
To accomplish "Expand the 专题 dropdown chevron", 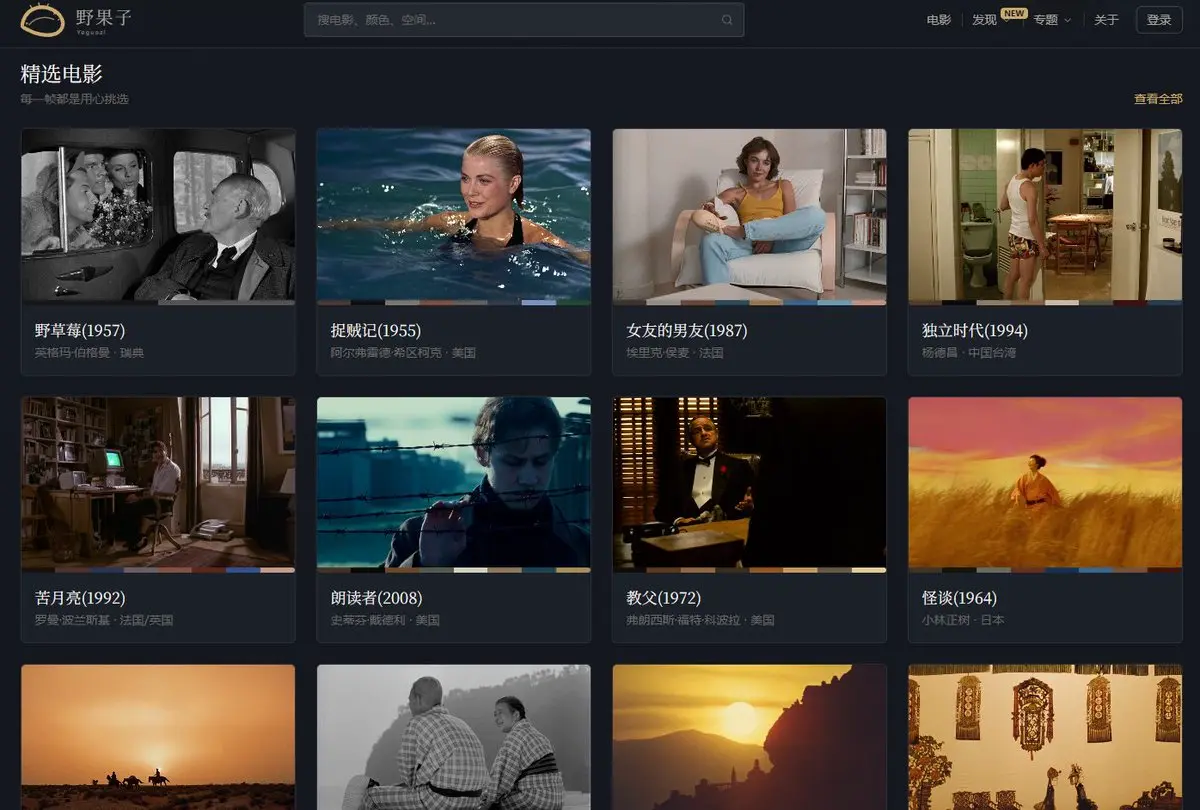I will point(1067,20).
